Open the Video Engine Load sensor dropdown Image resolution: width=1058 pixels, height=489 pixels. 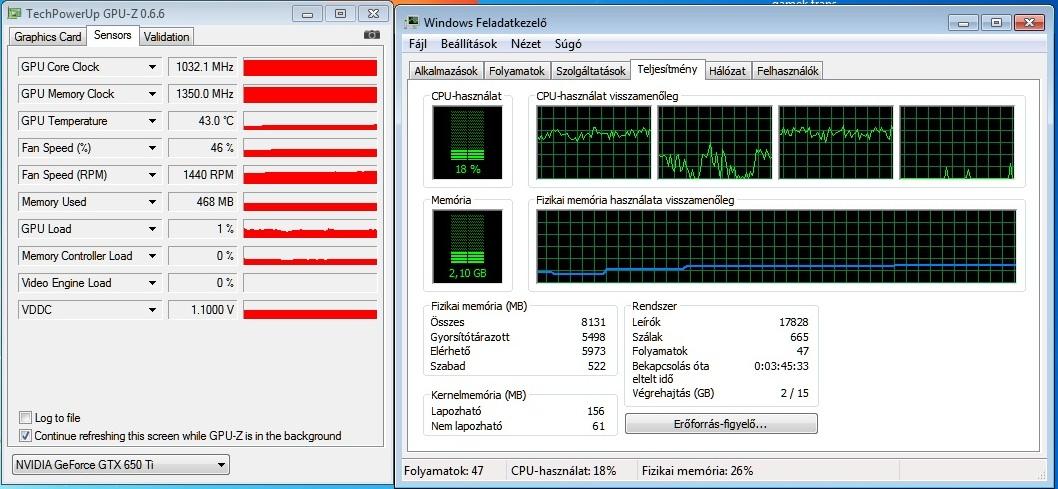tap(152, 283)
